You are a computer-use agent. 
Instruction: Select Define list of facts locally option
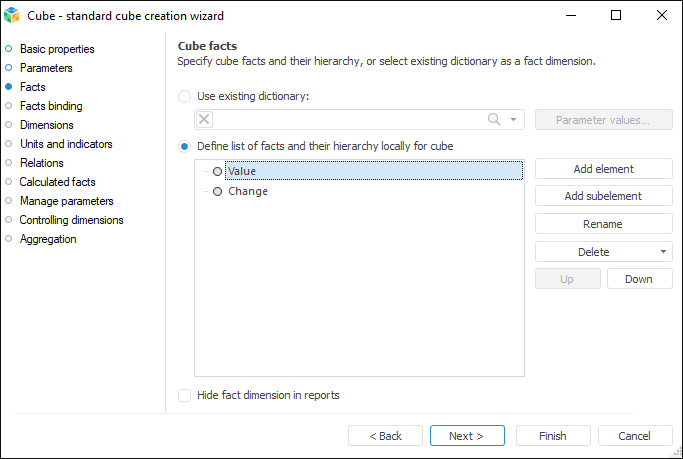point(184,146)
